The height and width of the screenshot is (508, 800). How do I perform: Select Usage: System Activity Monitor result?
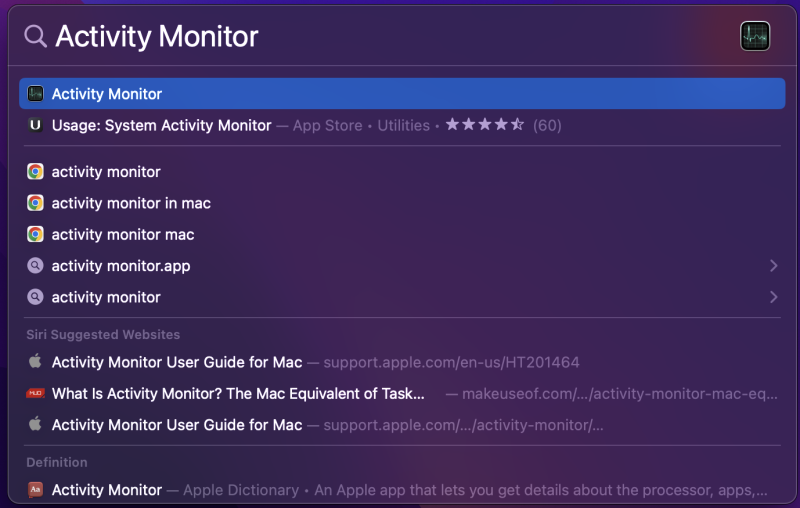click(162, 126)
